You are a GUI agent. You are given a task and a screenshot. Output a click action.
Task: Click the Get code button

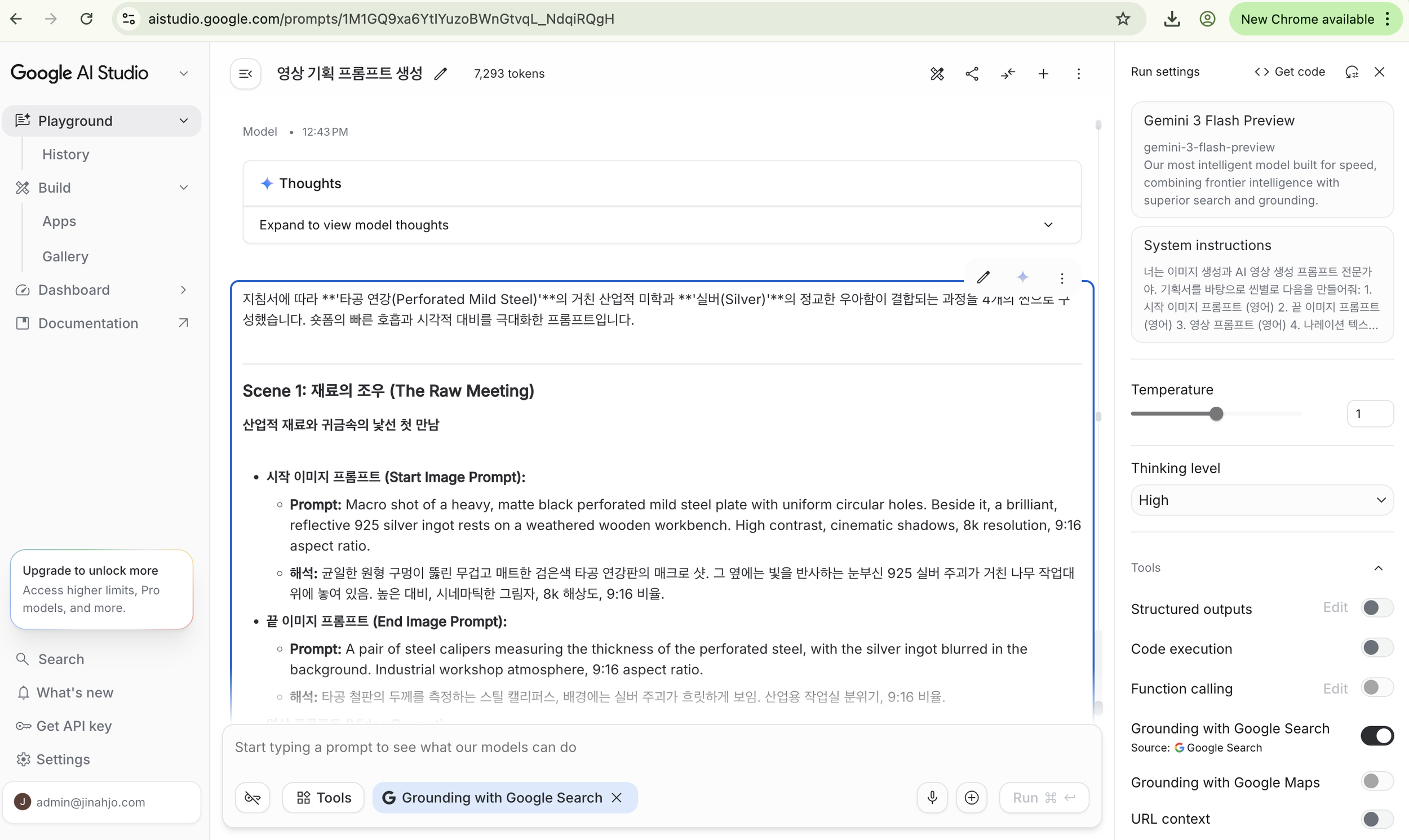pos(1290,72)
